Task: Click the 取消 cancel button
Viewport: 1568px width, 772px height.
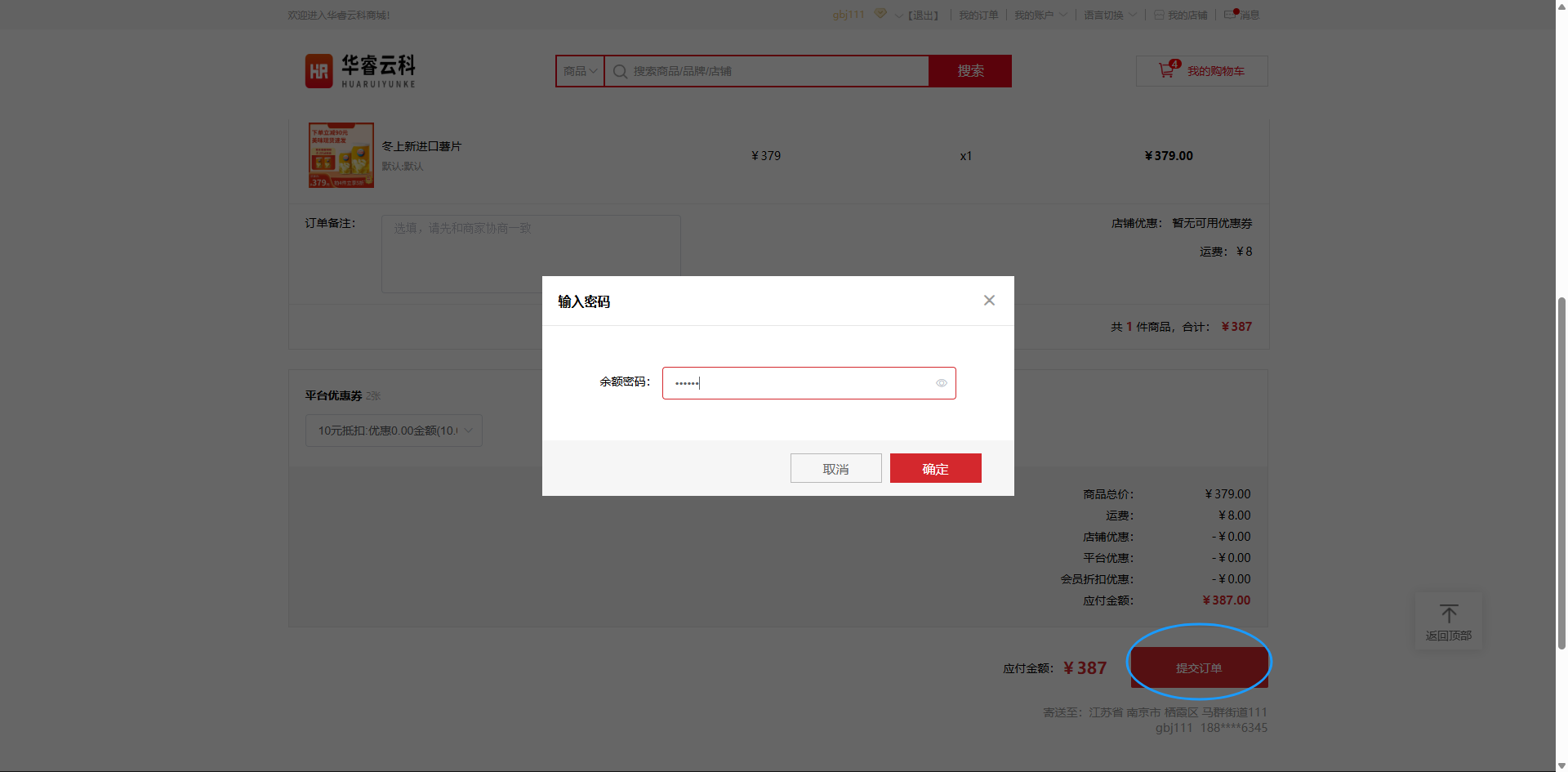Action: click(x=835, y=469)
